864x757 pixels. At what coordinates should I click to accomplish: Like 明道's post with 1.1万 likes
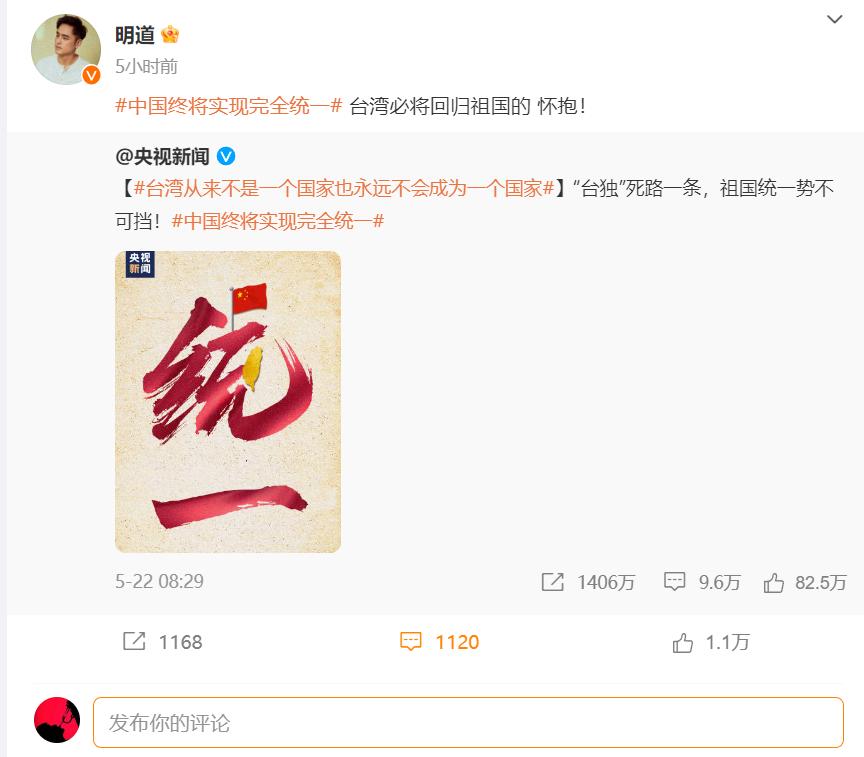point(711,642)
